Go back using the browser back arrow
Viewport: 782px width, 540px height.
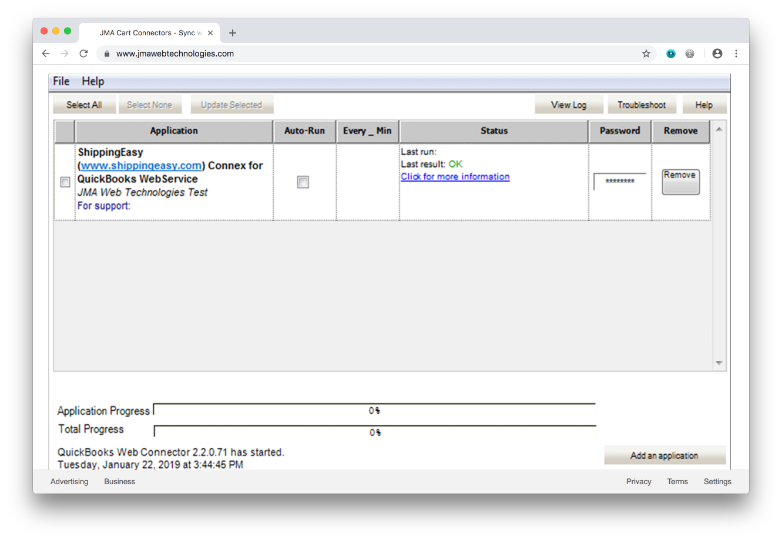46,53
